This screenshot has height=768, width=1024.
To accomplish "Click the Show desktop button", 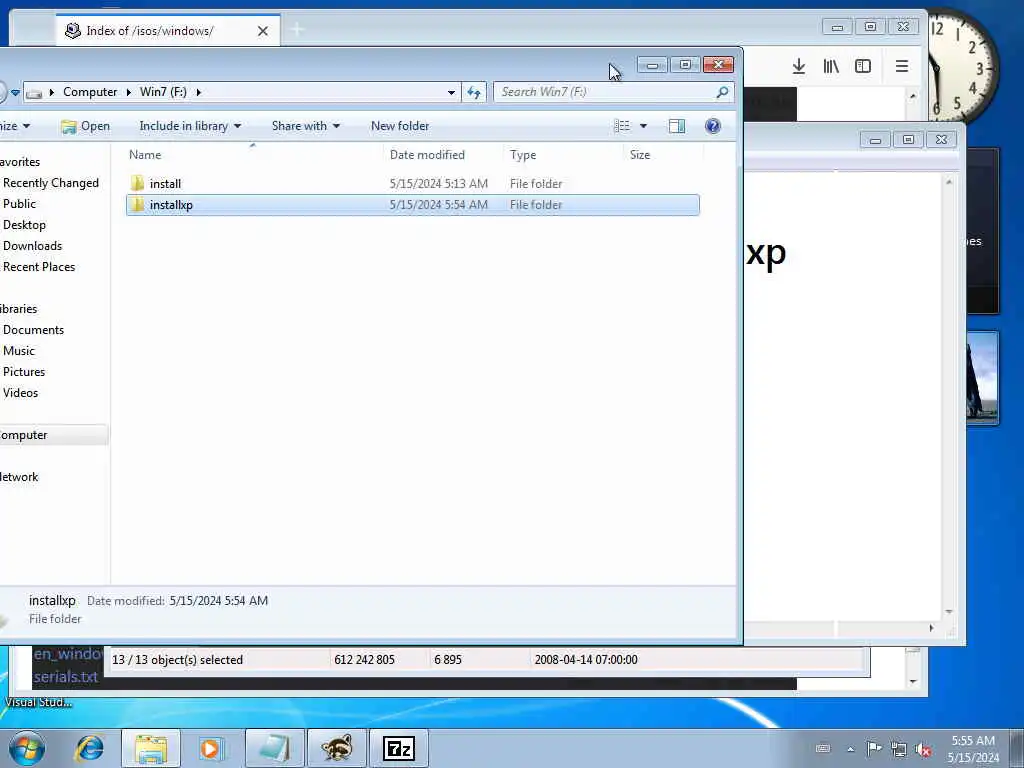I will 1017,748.
